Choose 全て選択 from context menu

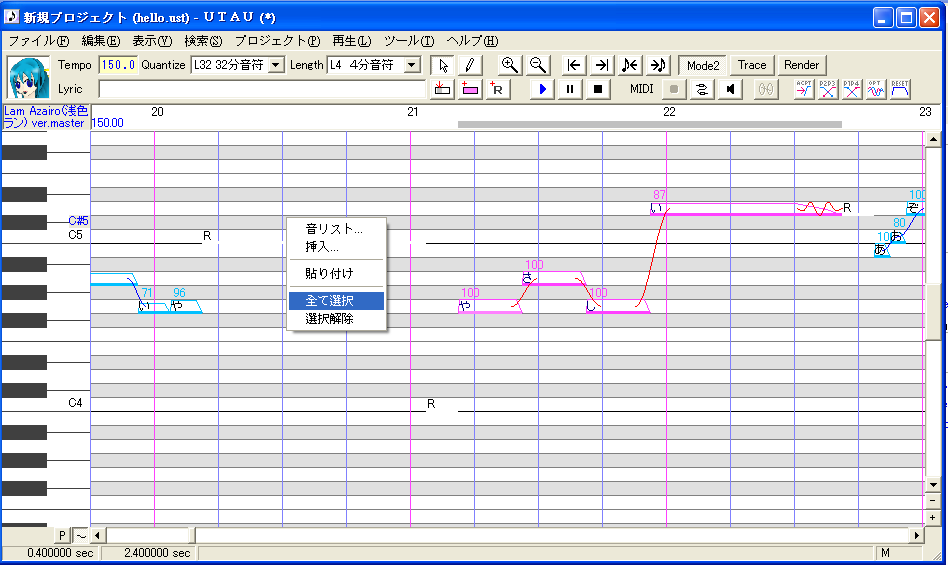click(336, 300)
